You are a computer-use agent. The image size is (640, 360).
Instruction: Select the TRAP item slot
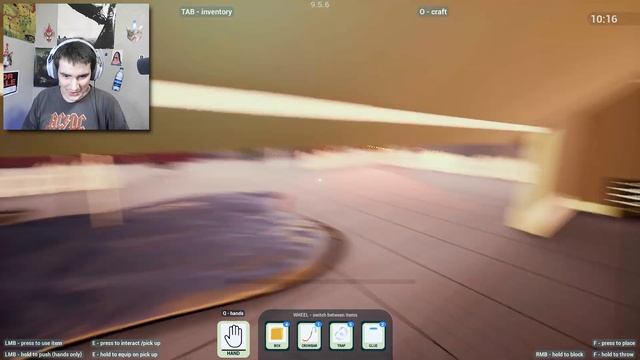(341, 336)
